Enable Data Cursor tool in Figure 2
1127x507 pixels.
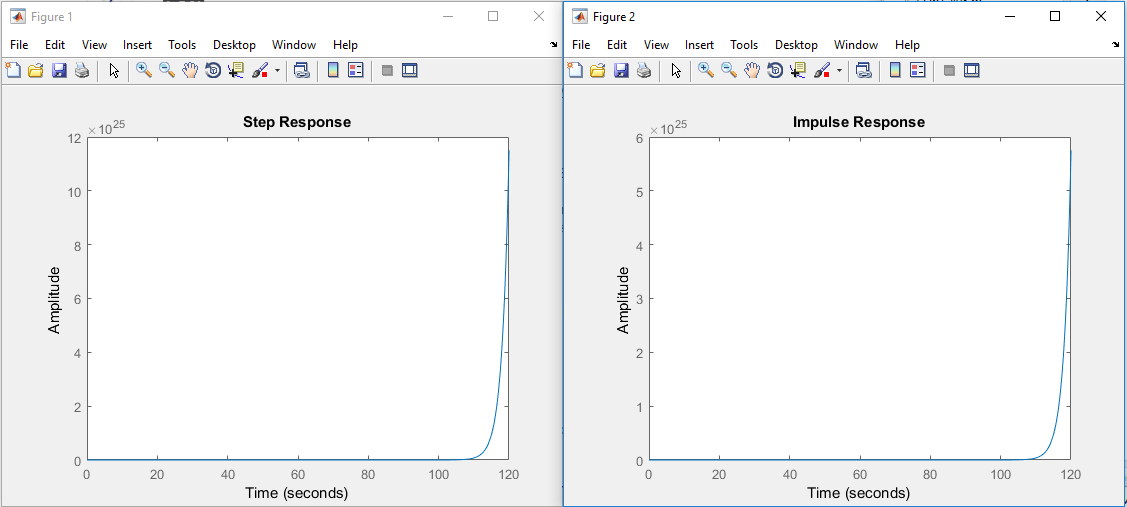tap(798, 70)
